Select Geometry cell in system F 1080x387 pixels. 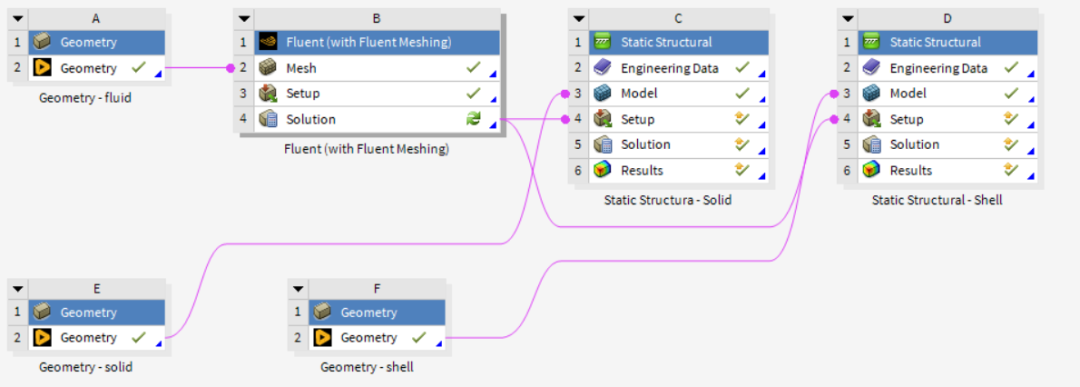377,338
